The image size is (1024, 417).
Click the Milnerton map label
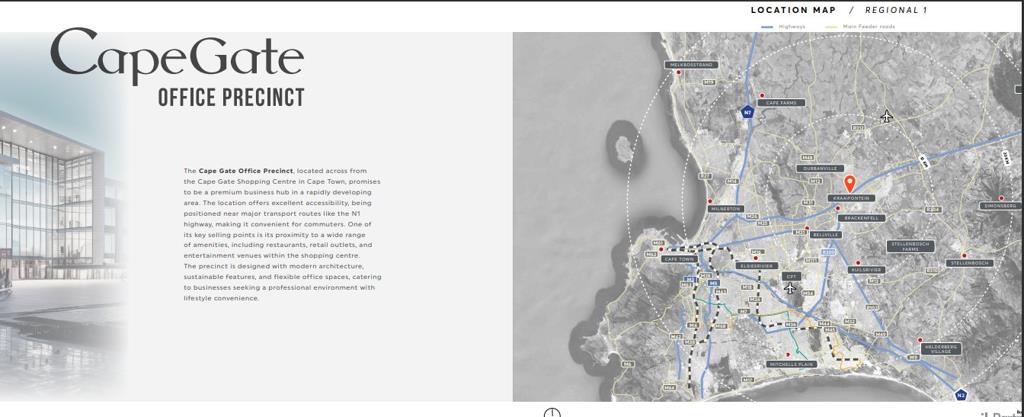tap(725, 209)
